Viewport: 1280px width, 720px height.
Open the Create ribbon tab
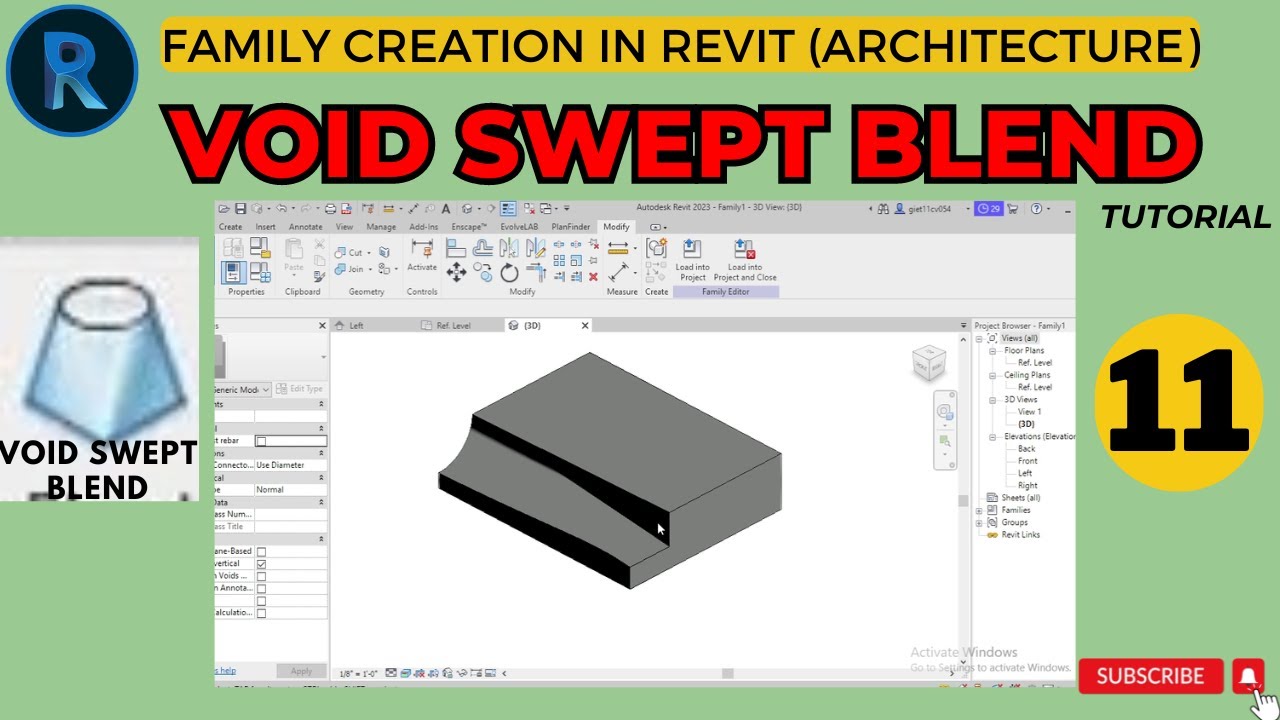coord(230,227)
